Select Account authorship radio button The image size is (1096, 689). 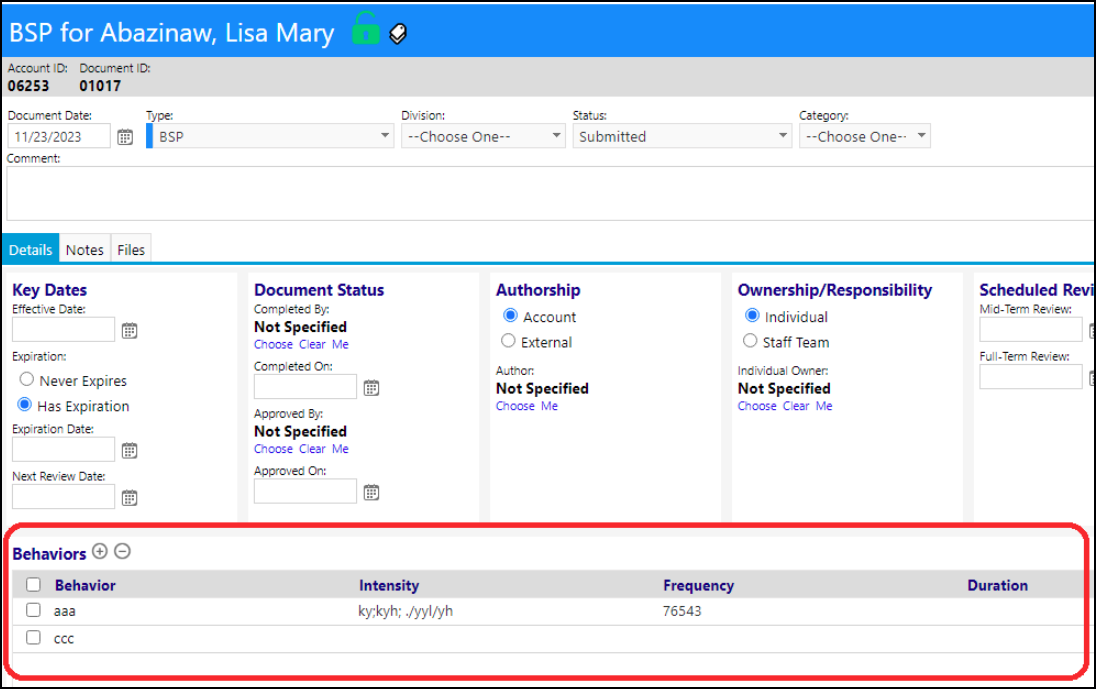[510, 316]
